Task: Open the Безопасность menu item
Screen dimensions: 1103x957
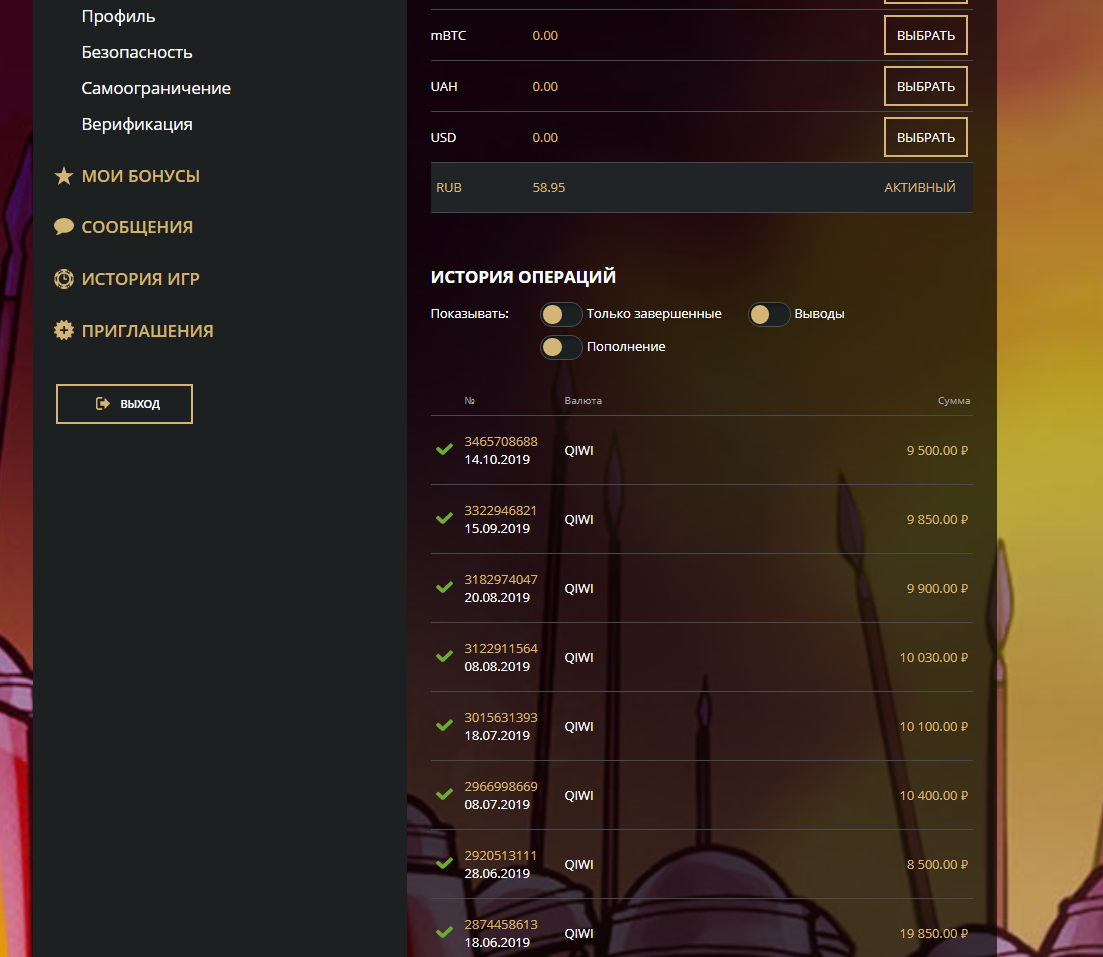Action: point(137,52)
